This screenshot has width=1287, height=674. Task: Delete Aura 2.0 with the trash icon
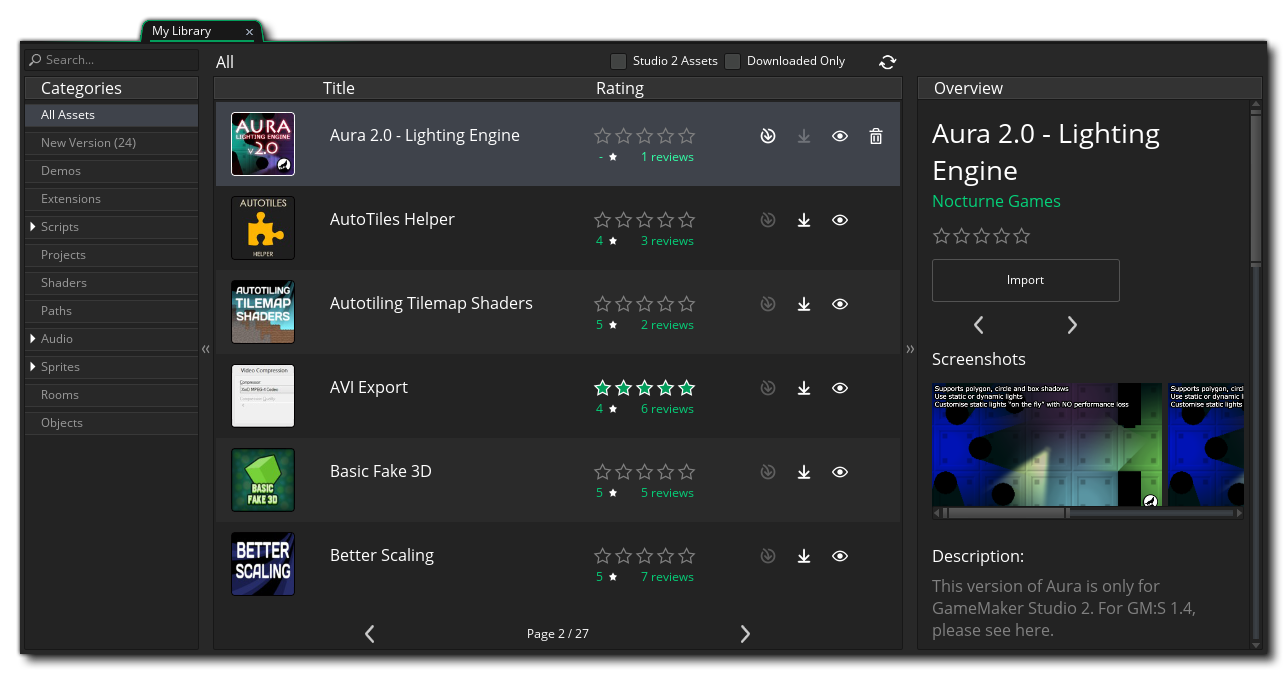pyautogui.click(x=876, y=136)
